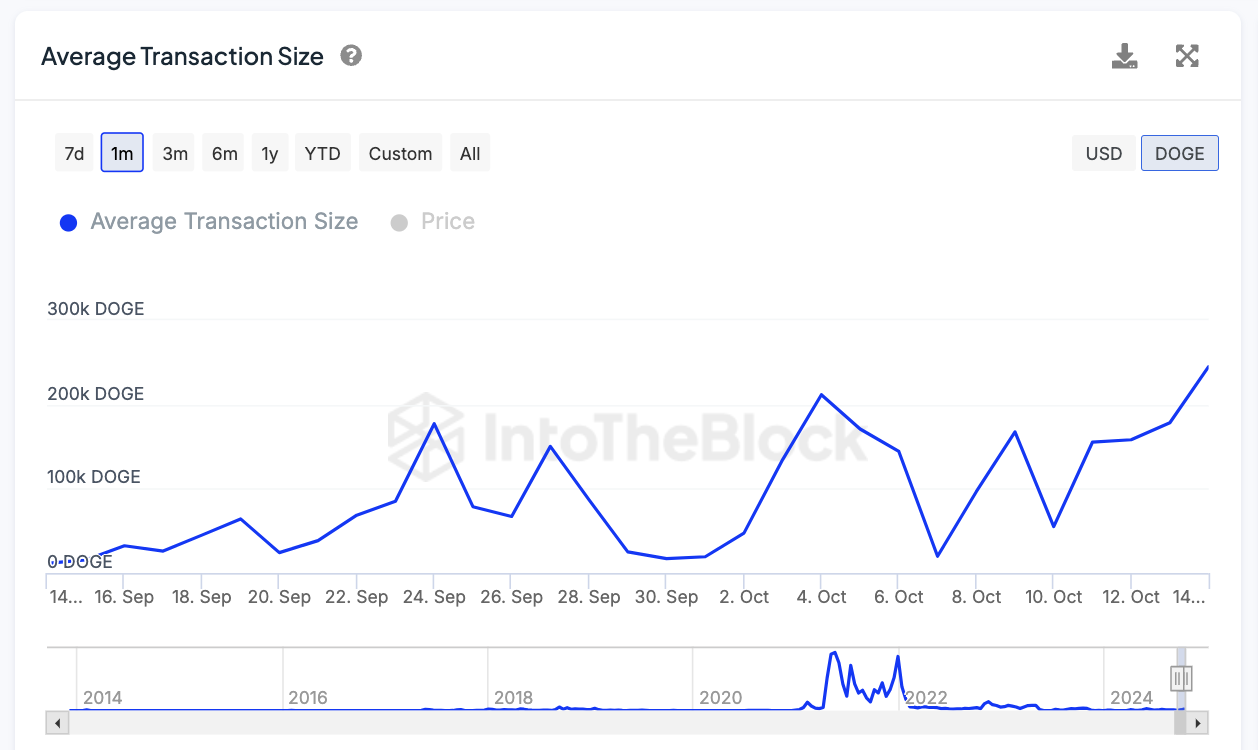
Task: Click the help question mark icon
Action: (351, 56)
